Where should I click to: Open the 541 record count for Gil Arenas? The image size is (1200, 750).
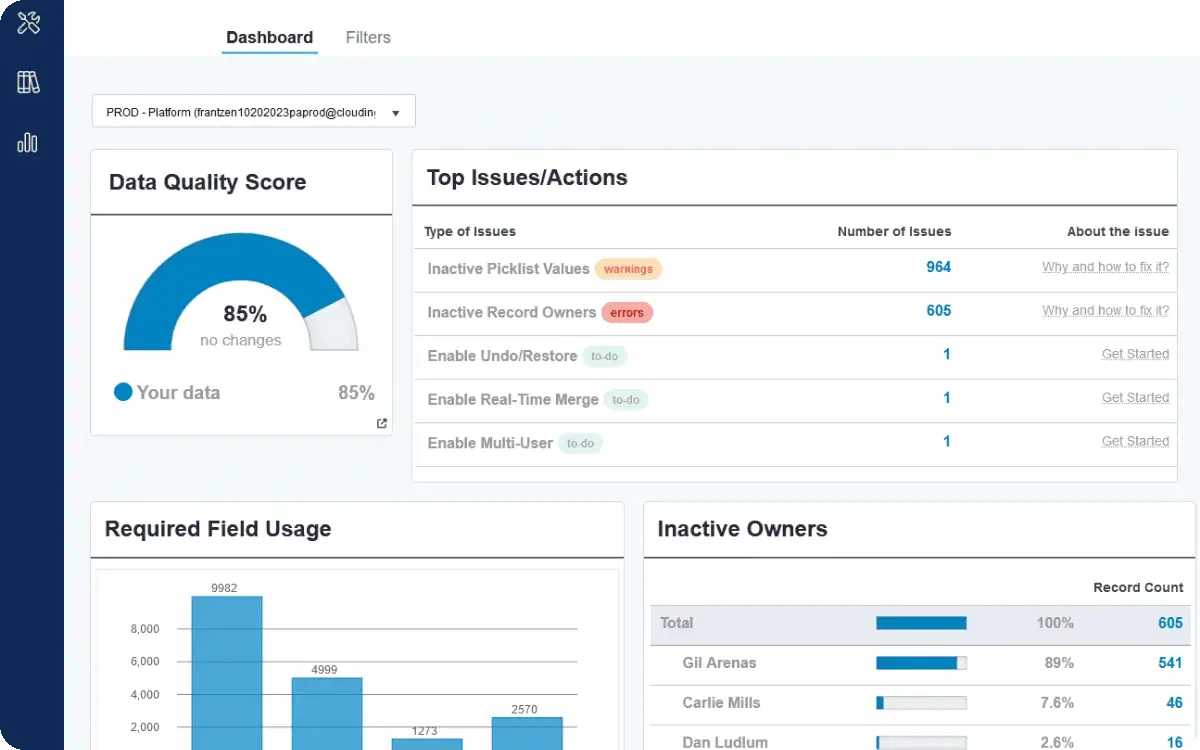coord(1170,663)
